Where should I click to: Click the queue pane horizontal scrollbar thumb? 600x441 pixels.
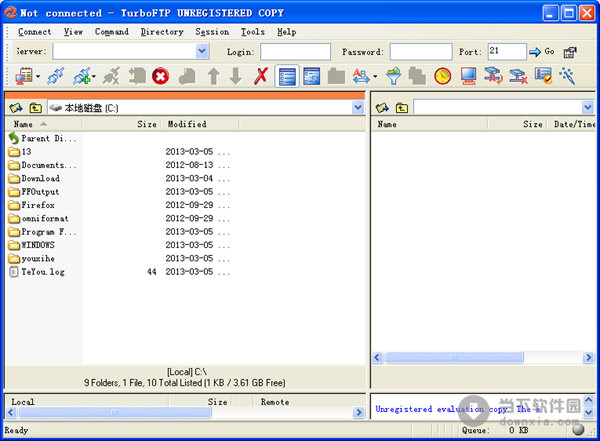[x=115, y=412]
